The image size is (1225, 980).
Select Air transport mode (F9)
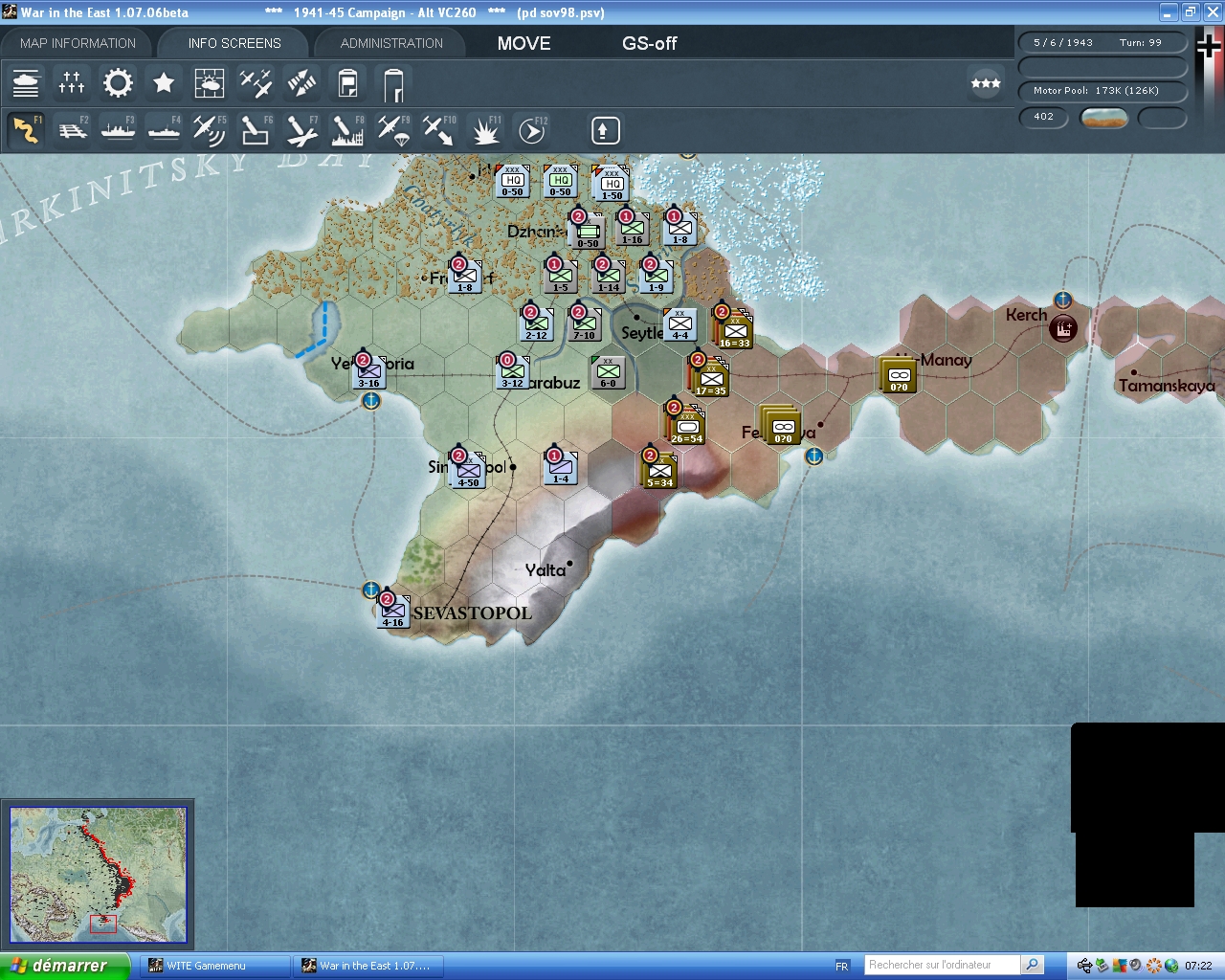(x=393, y=130)
